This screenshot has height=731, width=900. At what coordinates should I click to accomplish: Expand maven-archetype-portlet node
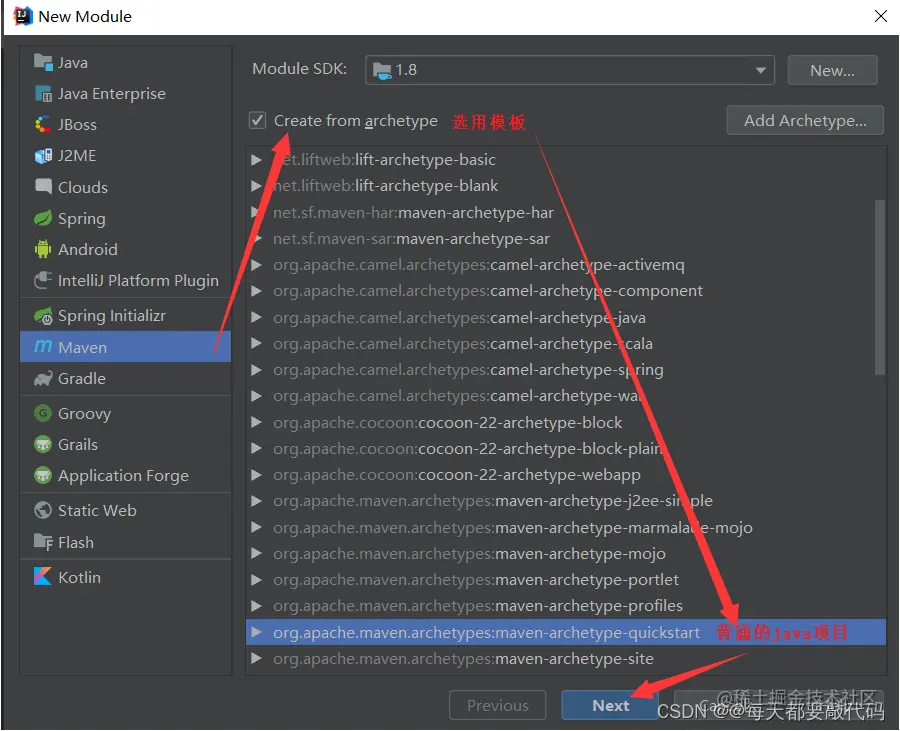tap(257, 580)
